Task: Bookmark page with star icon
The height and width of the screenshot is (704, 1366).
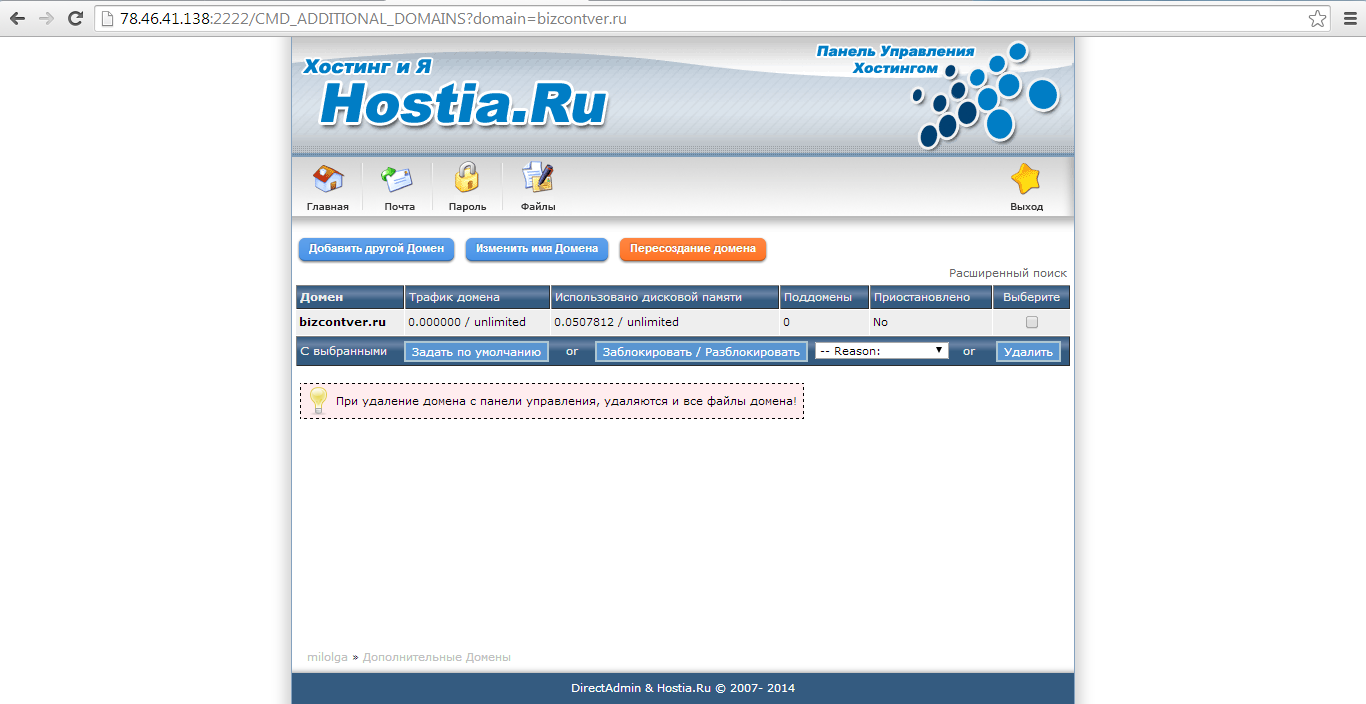Action: tap(1318, 18)
